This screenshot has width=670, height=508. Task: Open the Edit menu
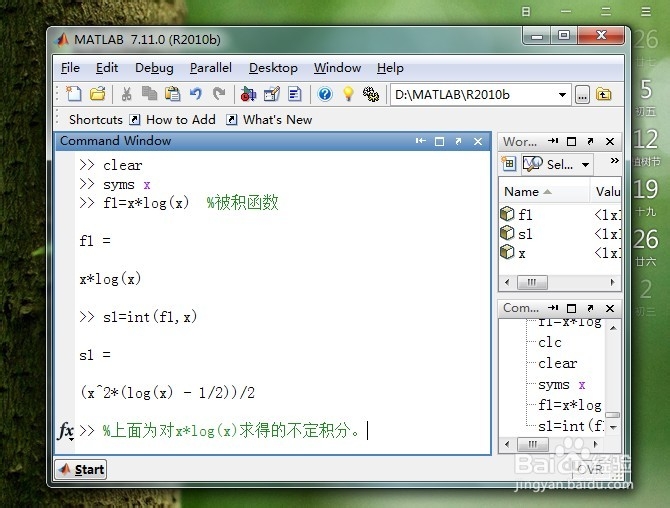tap(106, 68)
